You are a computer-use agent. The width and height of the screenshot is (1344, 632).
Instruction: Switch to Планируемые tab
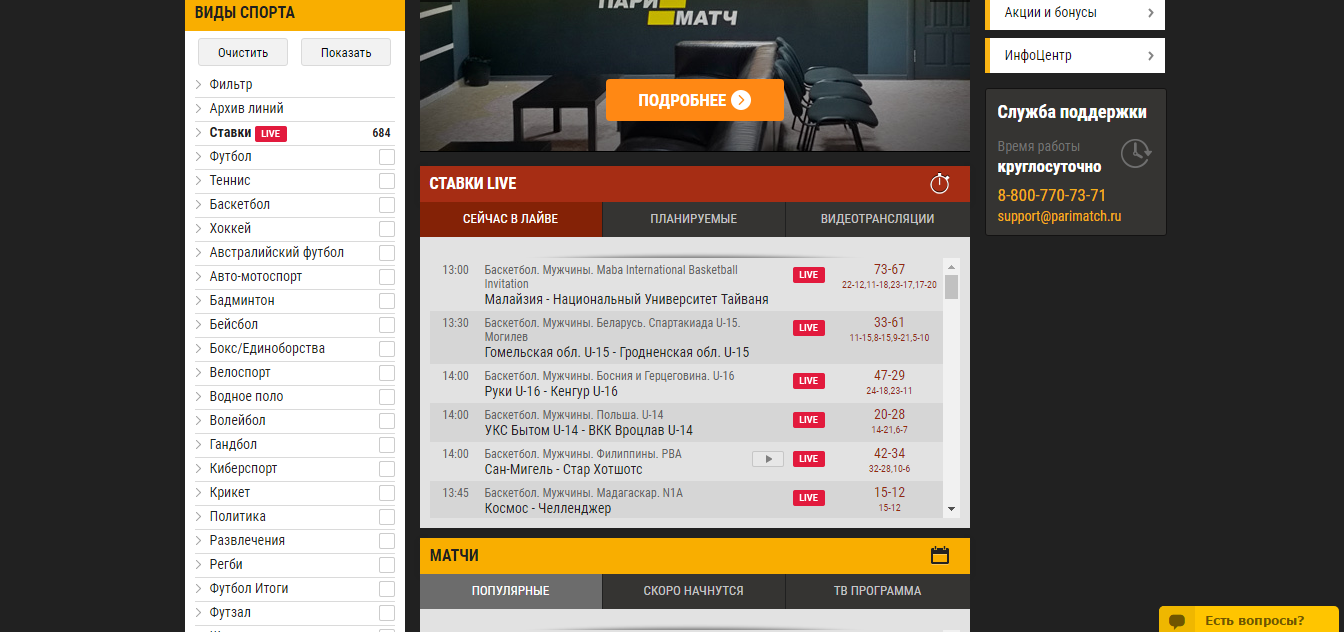pos(694,219)
